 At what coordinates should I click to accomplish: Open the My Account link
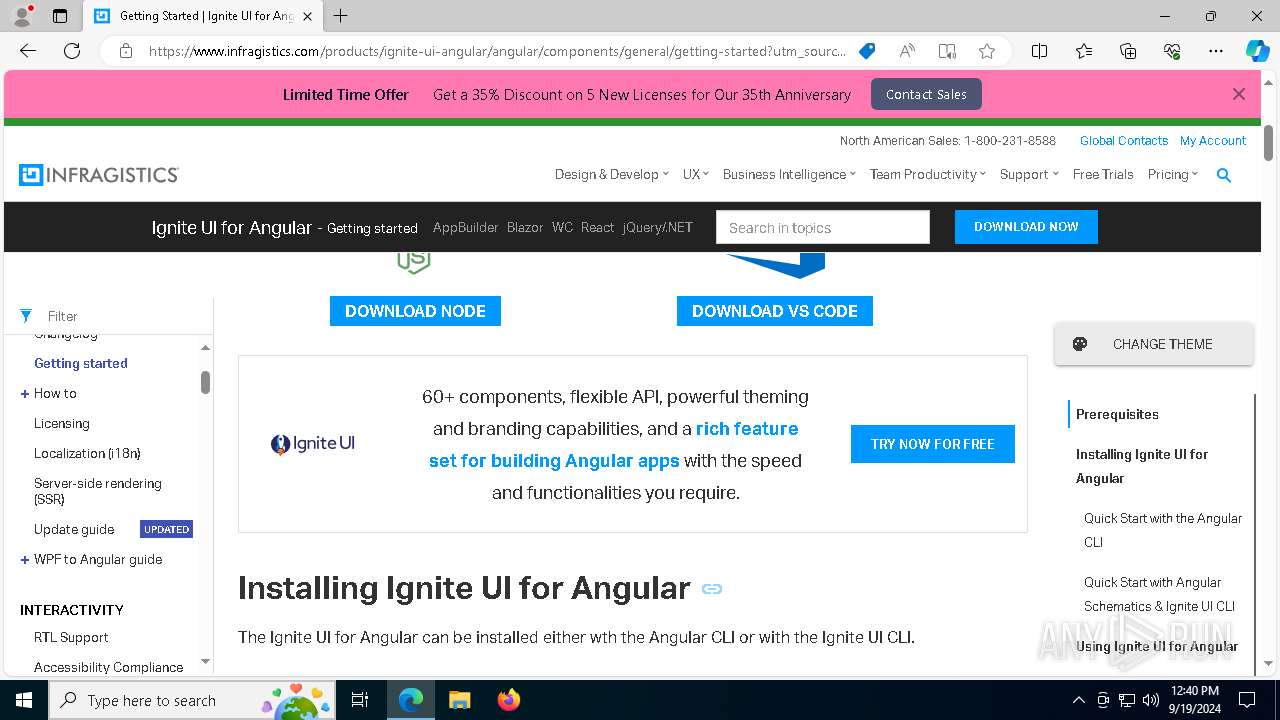click(x=1213, y=141)
